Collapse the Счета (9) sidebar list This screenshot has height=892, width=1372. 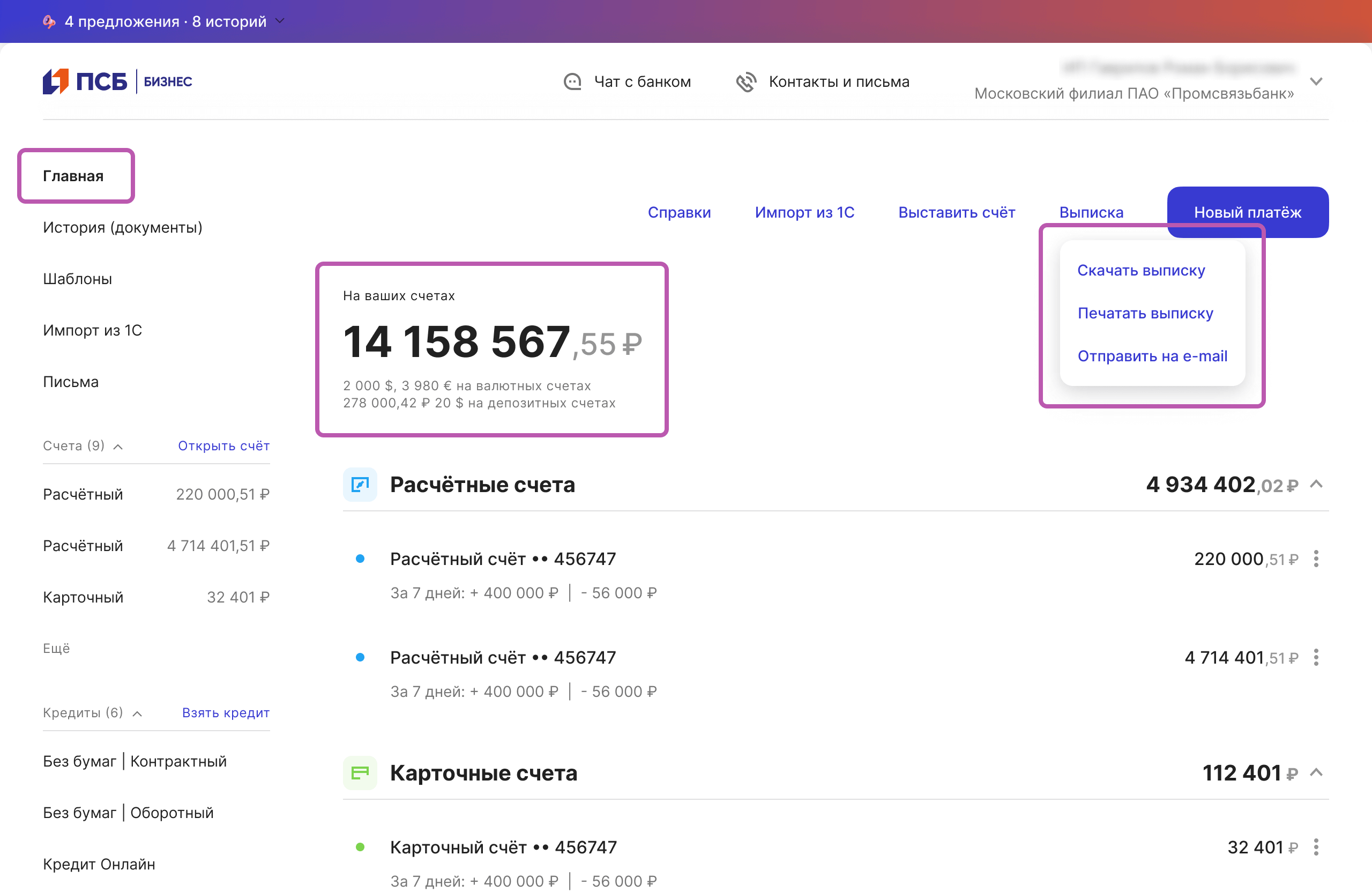[x=118, y=447]
